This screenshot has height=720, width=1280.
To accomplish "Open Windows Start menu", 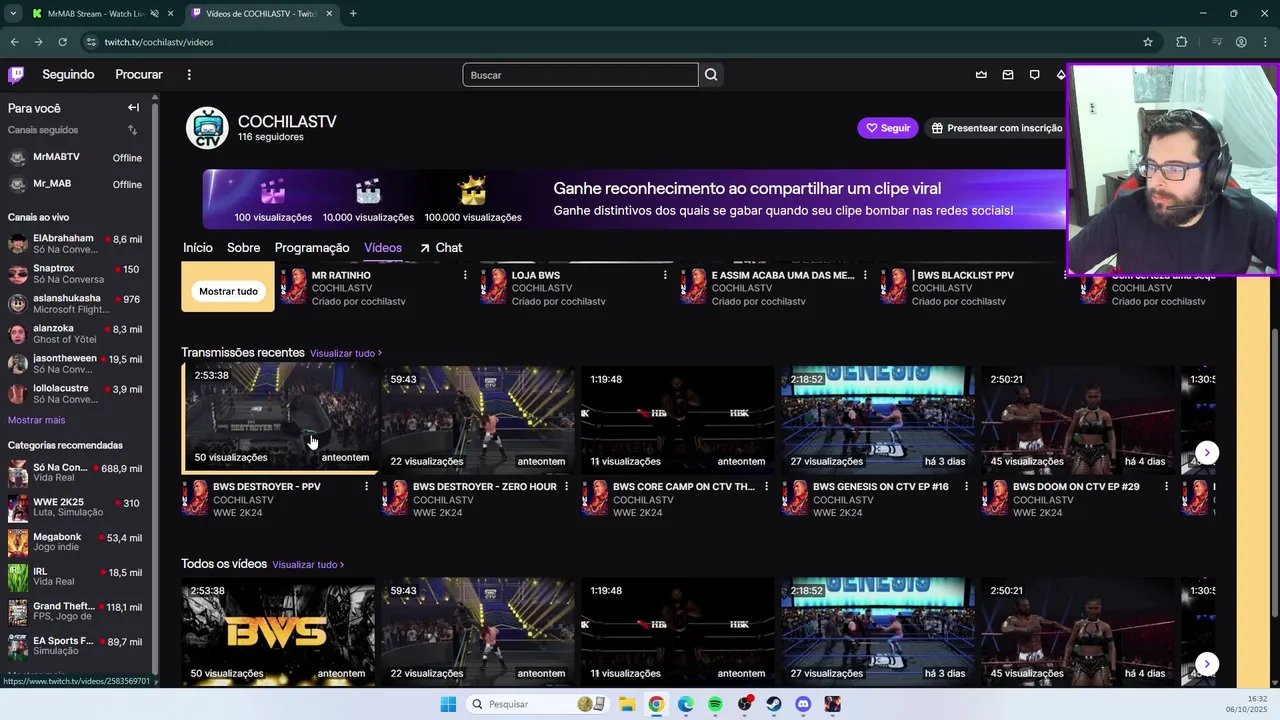I will tap(448, 704).
